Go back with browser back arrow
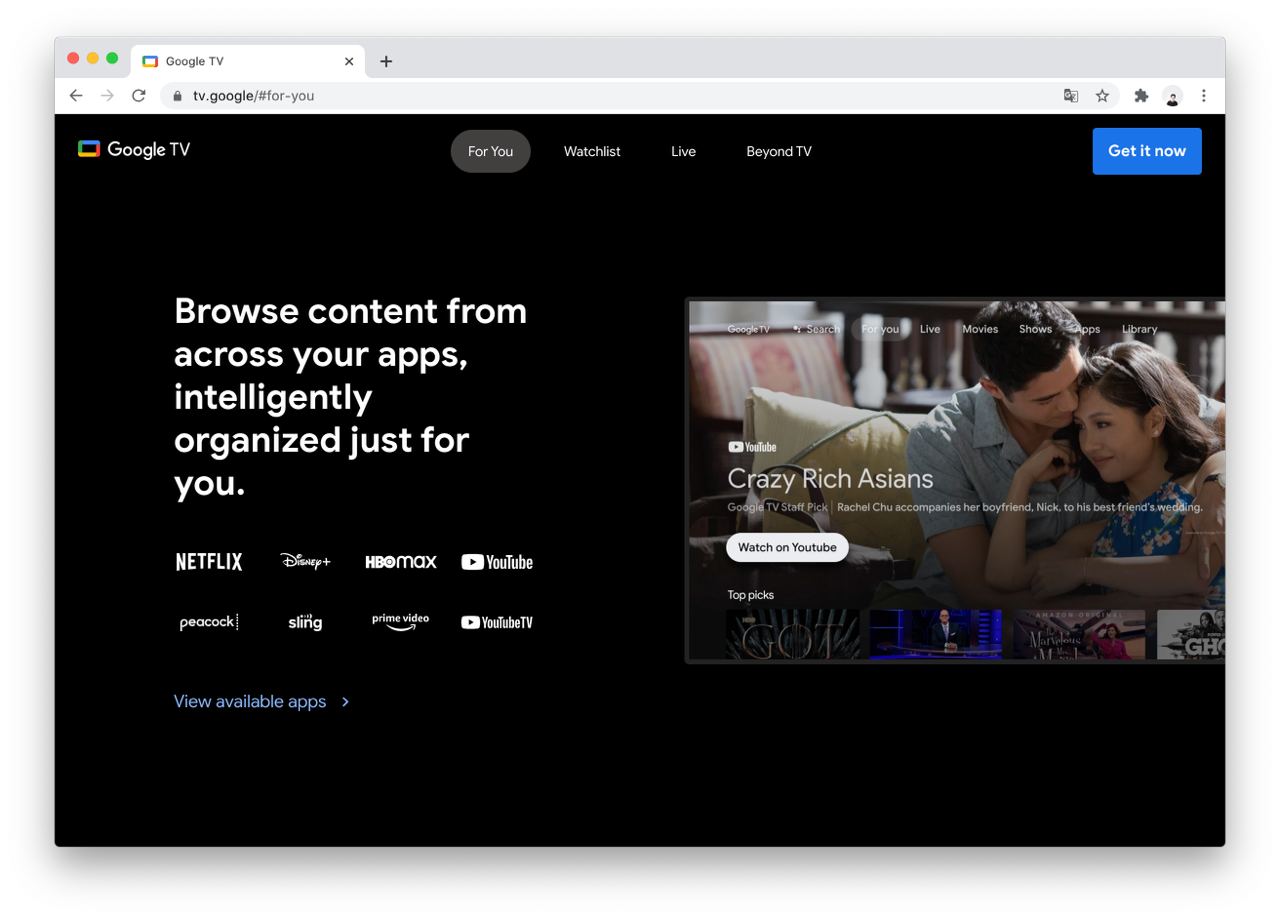 coord(76,96)
